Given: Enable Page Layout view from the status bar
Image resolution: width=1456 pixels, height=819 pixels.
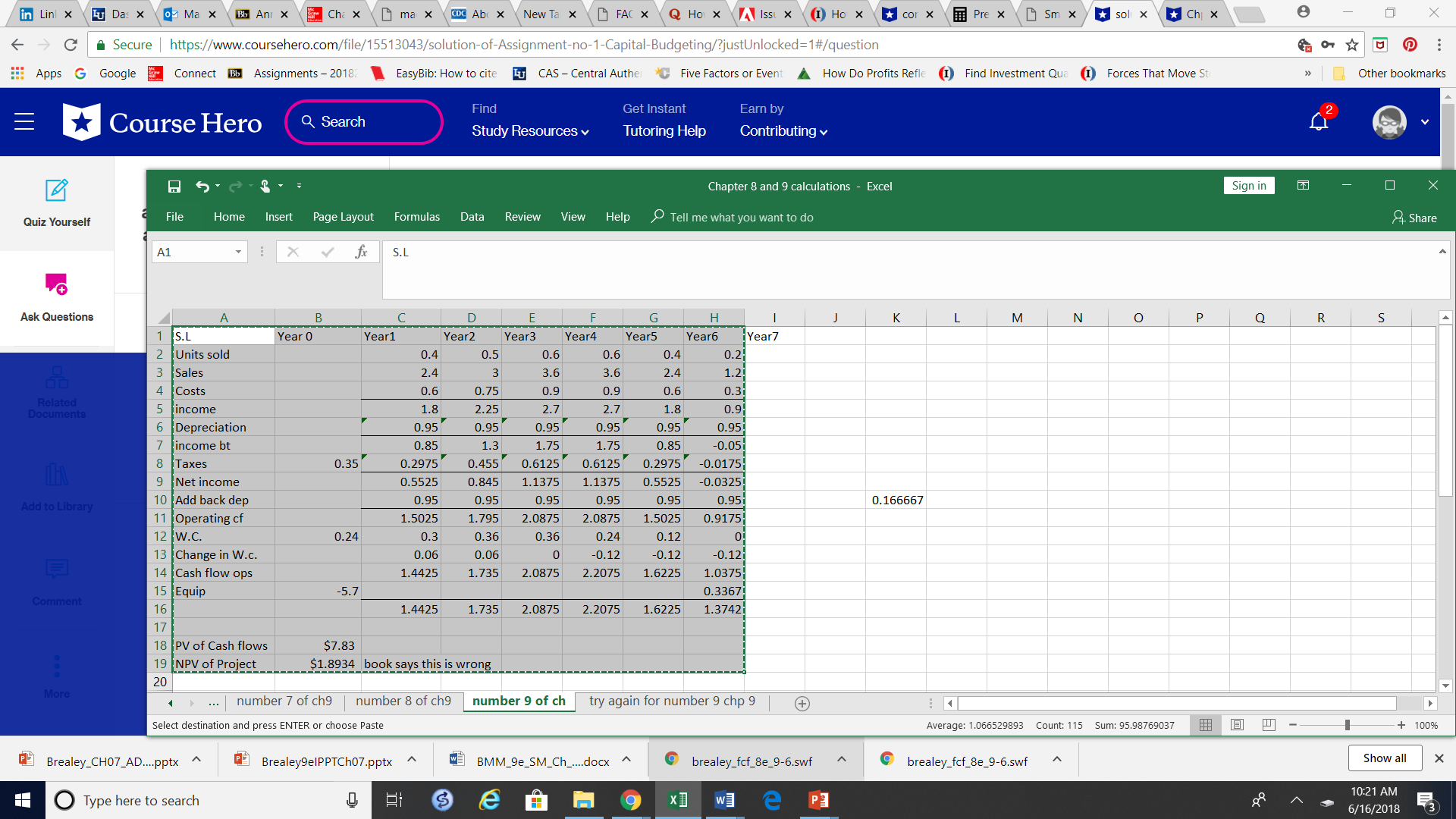Looking at the screenshot, I should click(1237, 725).
